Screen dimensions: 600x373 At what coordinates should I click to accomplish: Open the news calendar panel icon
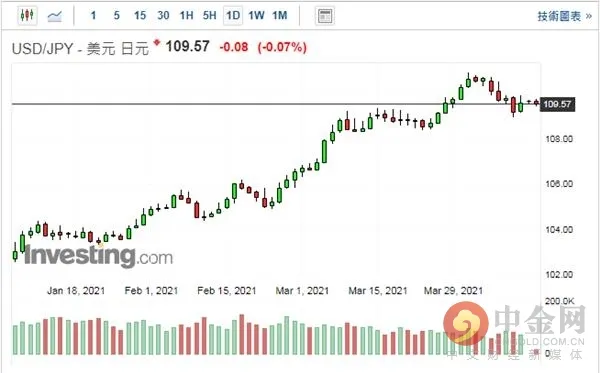click(x=324, y=16)
